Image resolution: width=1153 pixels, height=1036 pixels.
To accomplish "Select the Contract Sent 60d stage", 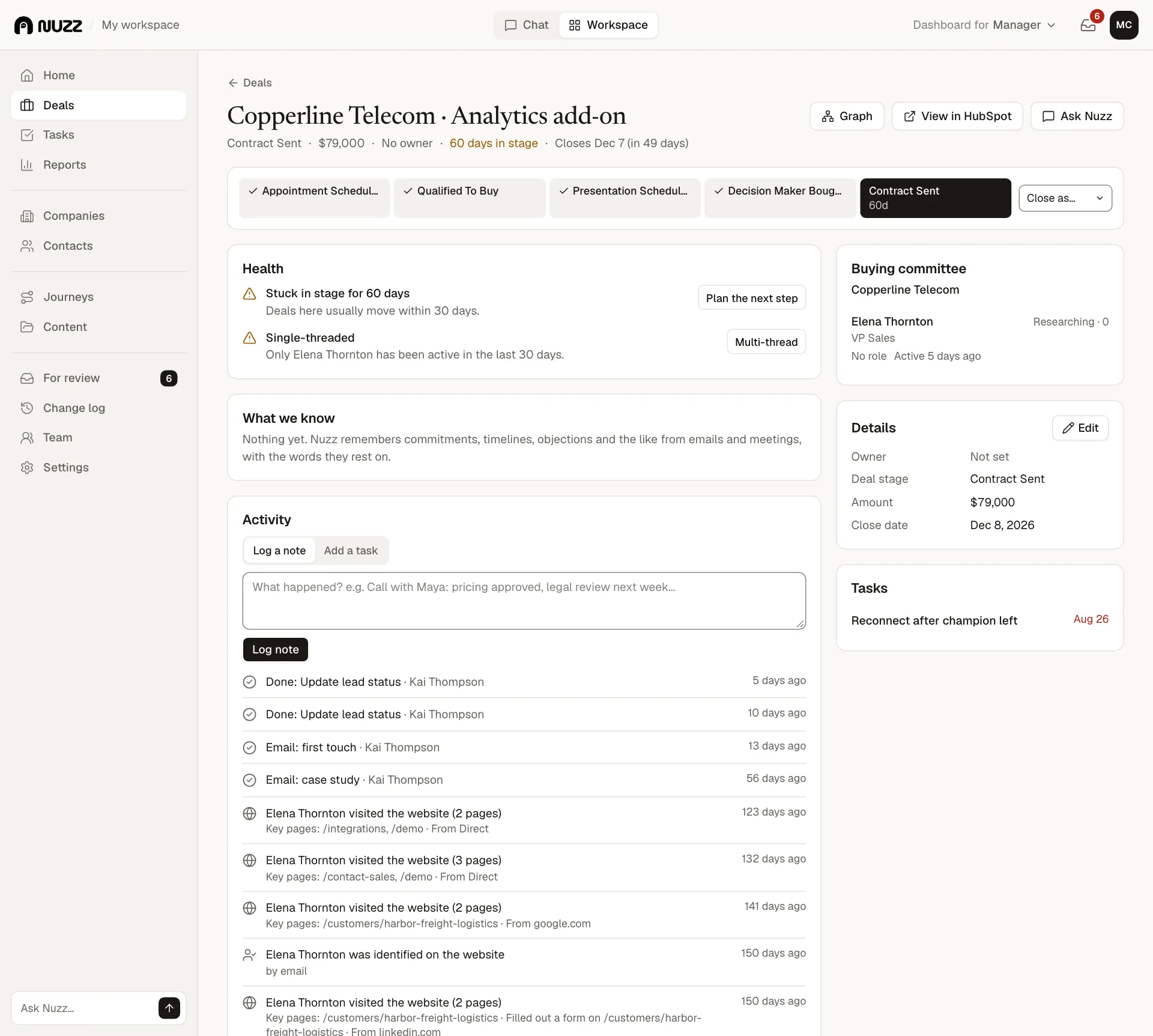I will [x=935, y=198].
